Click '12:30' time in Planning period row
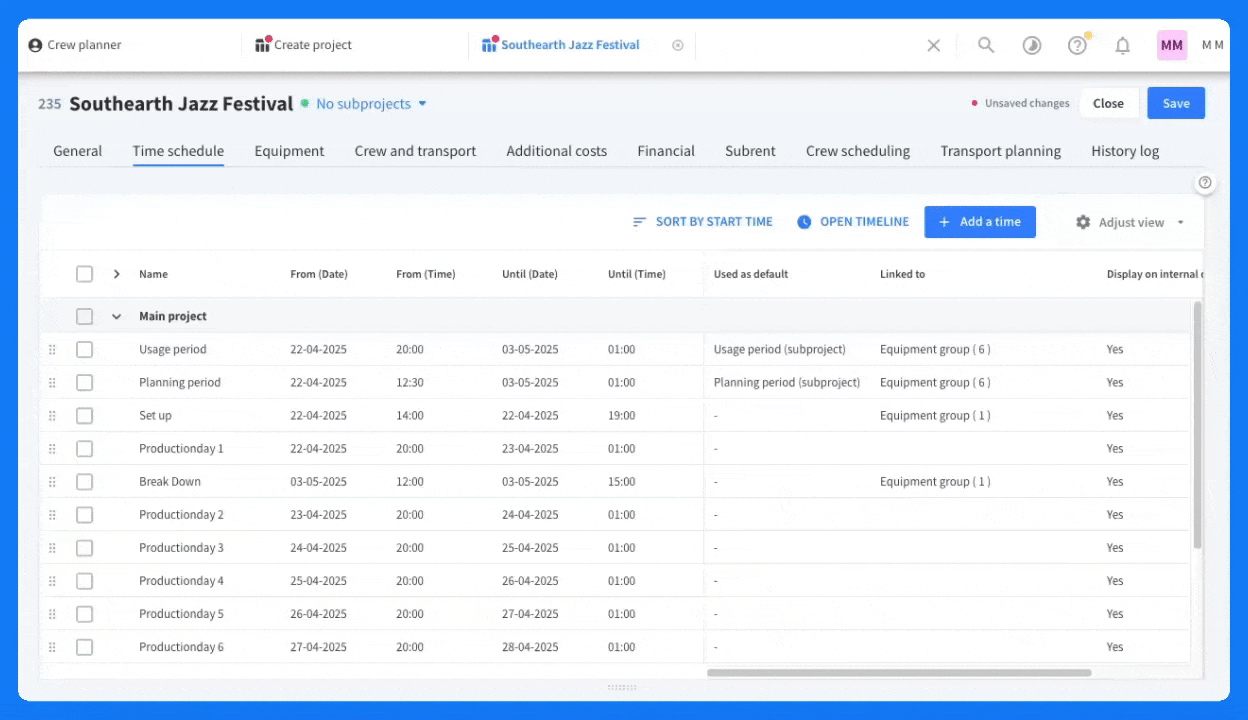 pos(410,382)
